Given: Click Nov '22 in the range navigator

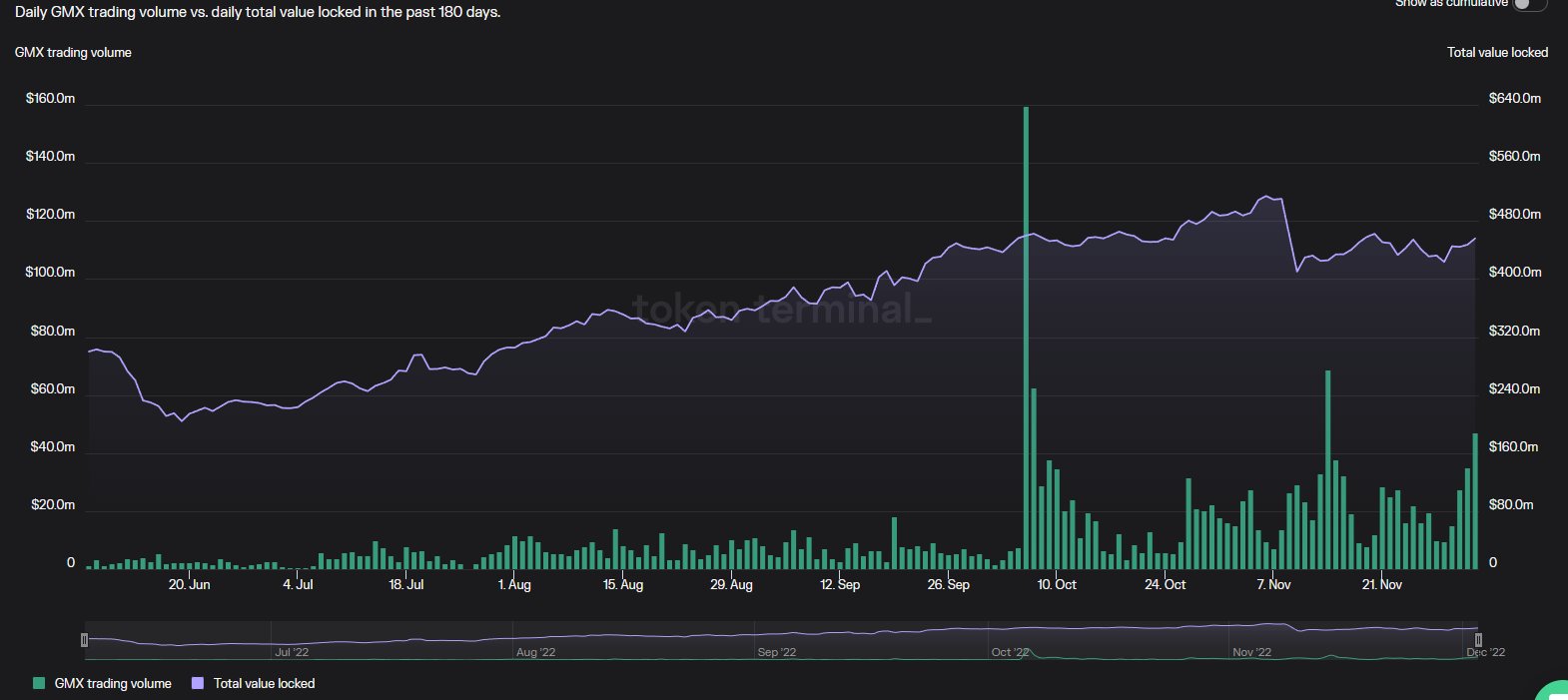Looking at the screenshot, I should pyautogui.click(x=1252, y=652).
